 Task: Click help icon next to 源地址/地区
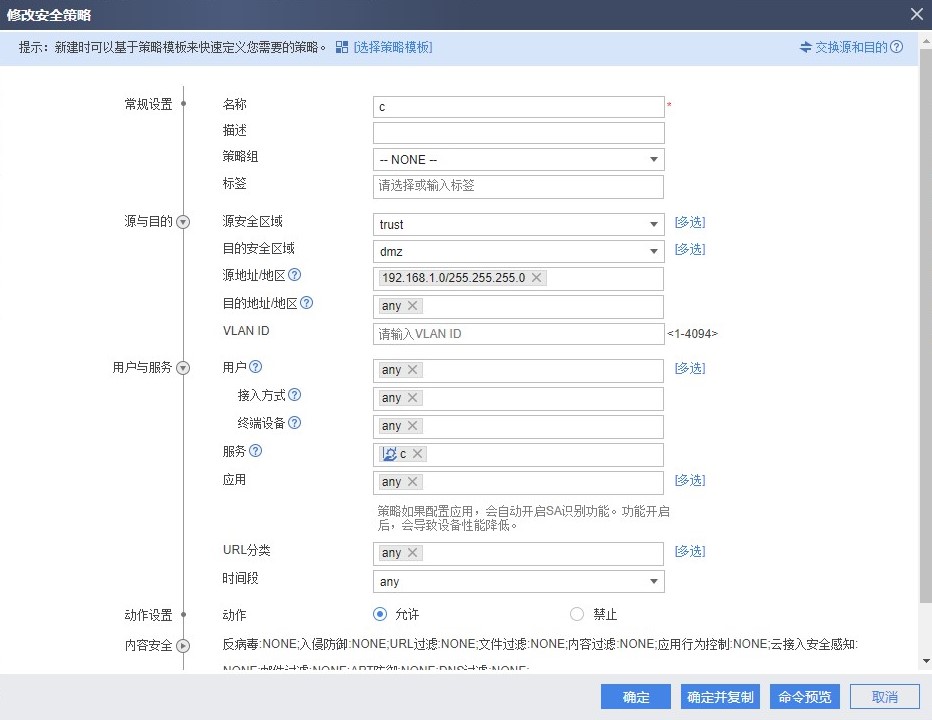coord(295,275)
